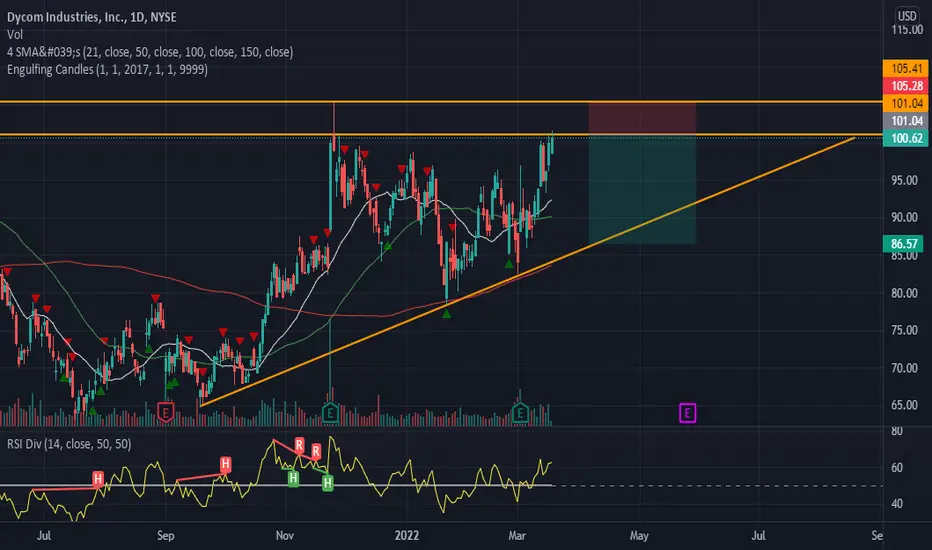Click the Nov label on the time axis

(285, 536)
